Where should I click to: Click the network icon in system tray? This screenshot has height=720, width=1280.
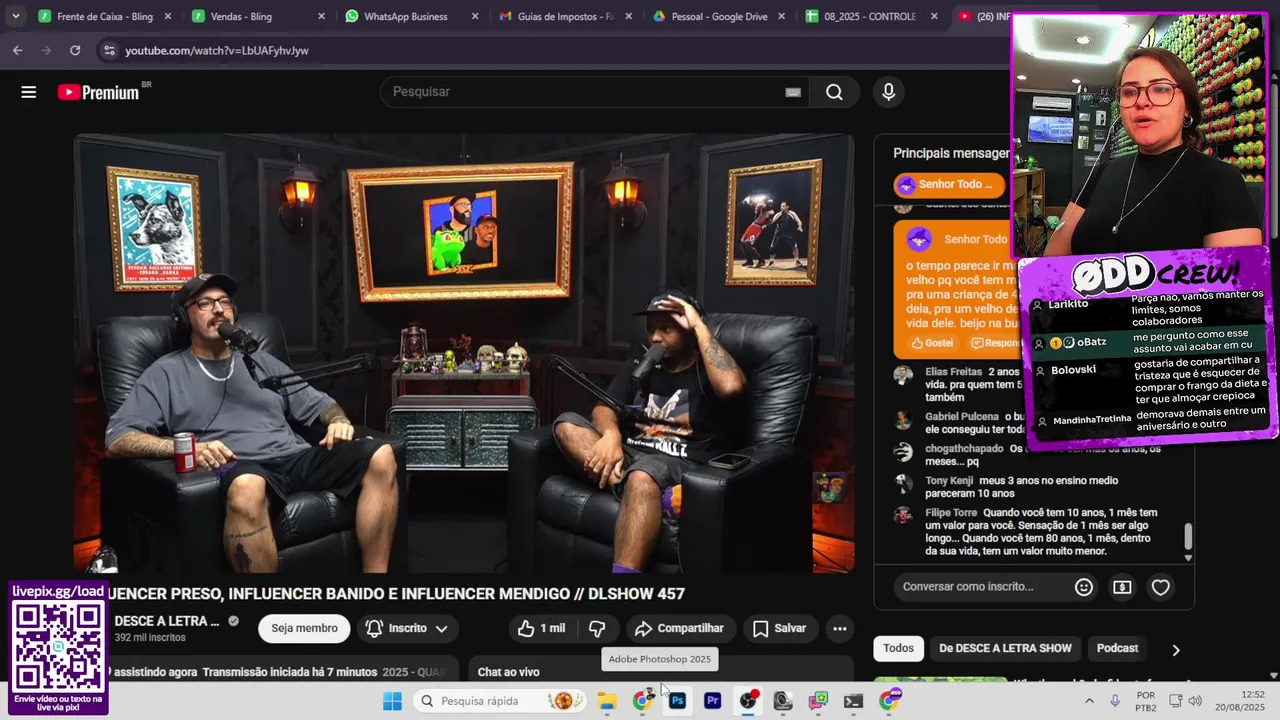click(1177, 701)
